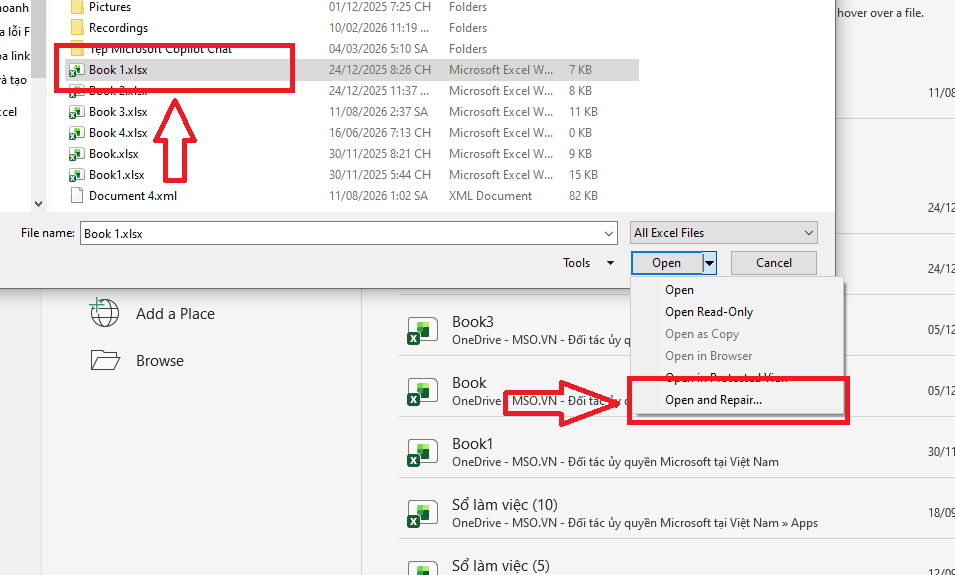Choose Open as Copy menu entry
The image size is (955, 575).
click(x=702, y=334)
